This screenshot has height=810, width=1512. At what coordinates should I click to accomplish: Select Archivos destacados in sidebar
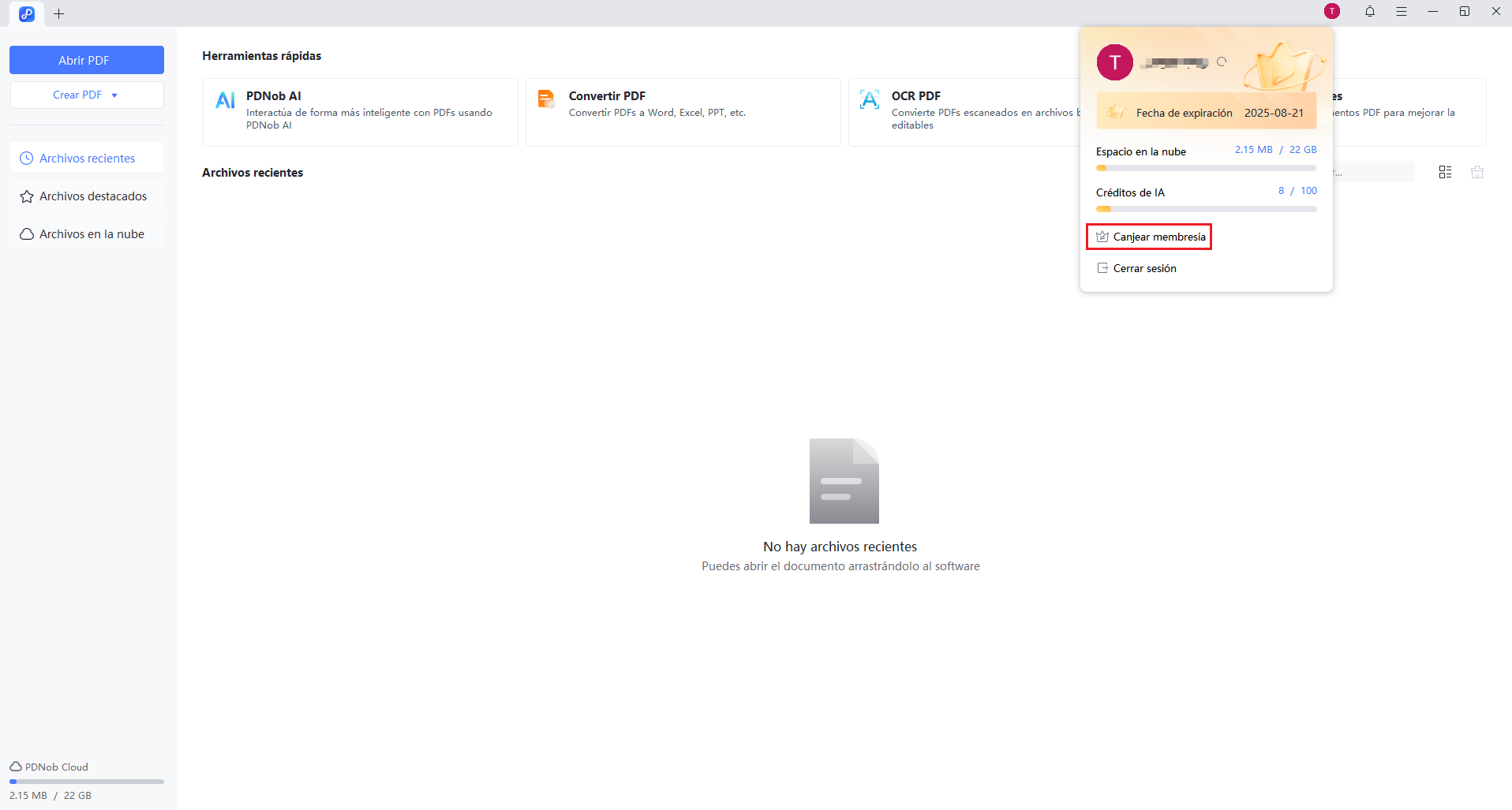[87, 196]
